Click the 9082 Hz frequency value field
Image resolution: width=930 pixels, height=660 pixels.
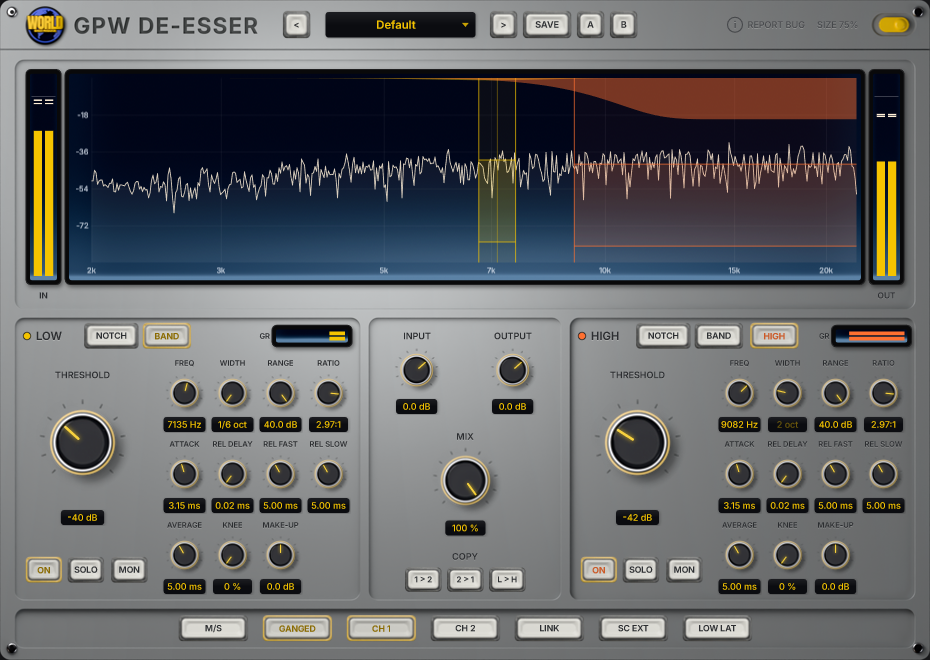(740, 425)
